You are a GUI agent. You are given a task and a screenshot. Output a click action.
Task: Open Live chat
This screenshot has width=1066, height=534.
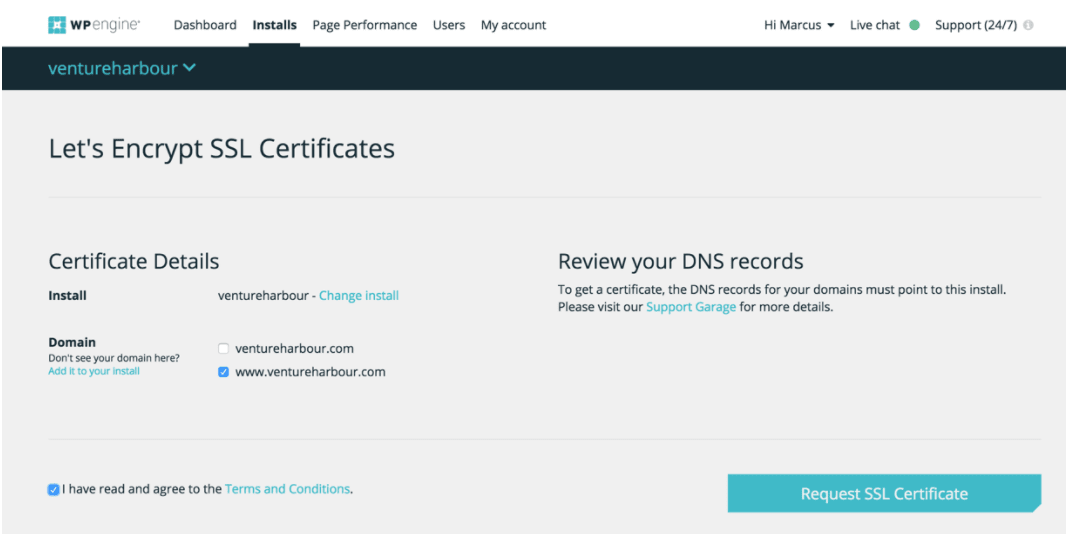875,25
